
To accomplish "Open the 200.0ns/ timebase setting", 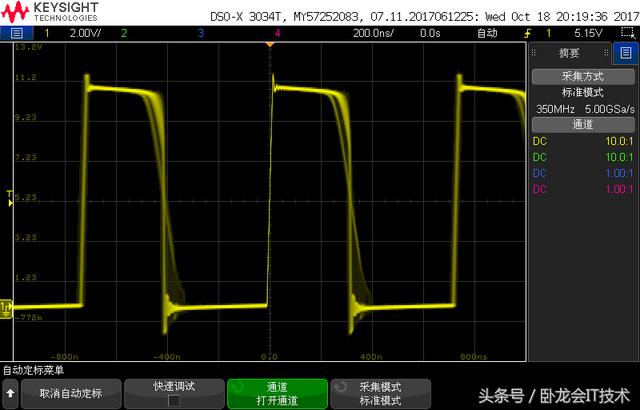I will [371, 33].
